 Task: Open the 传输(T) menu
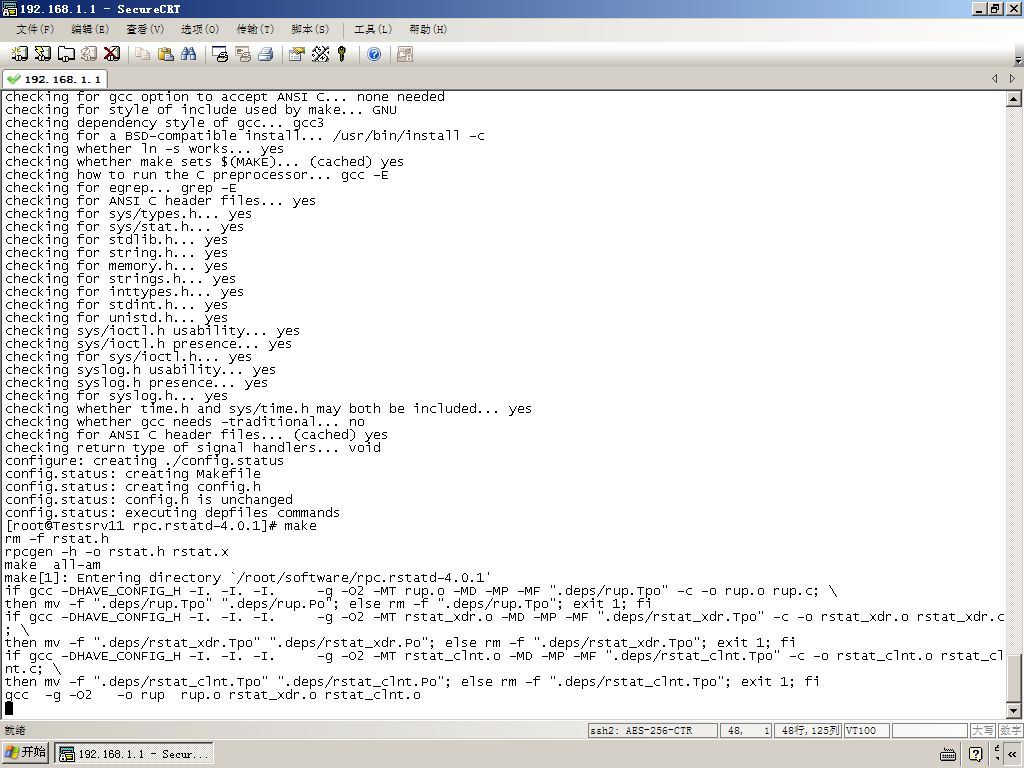click(255, 29)
